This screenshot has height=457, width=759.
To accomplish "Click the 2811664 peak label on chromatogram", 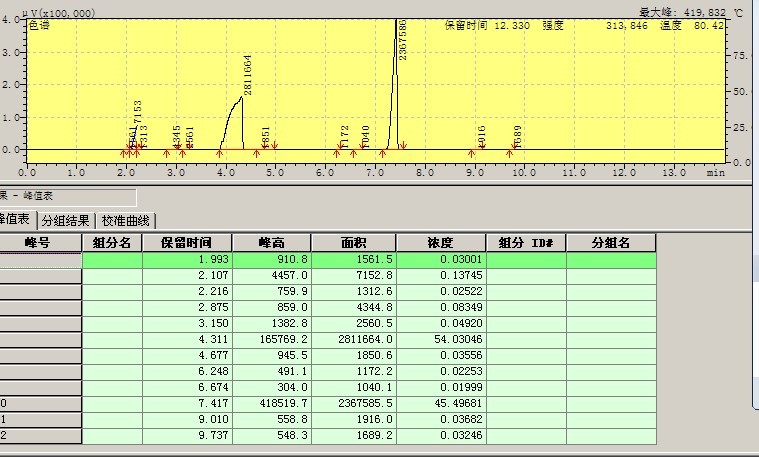I will tap(247, 75).
